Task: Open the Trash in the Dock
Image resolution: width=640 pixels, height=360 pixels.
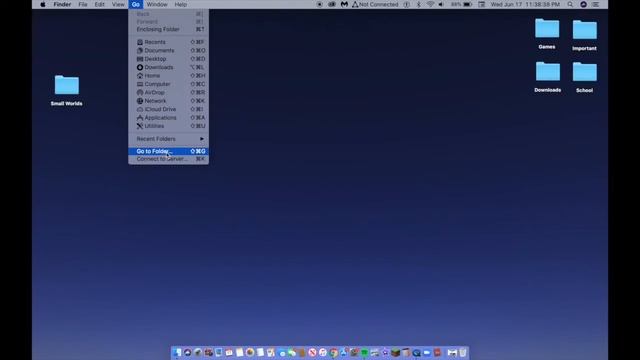Action: tap(462, 352)
